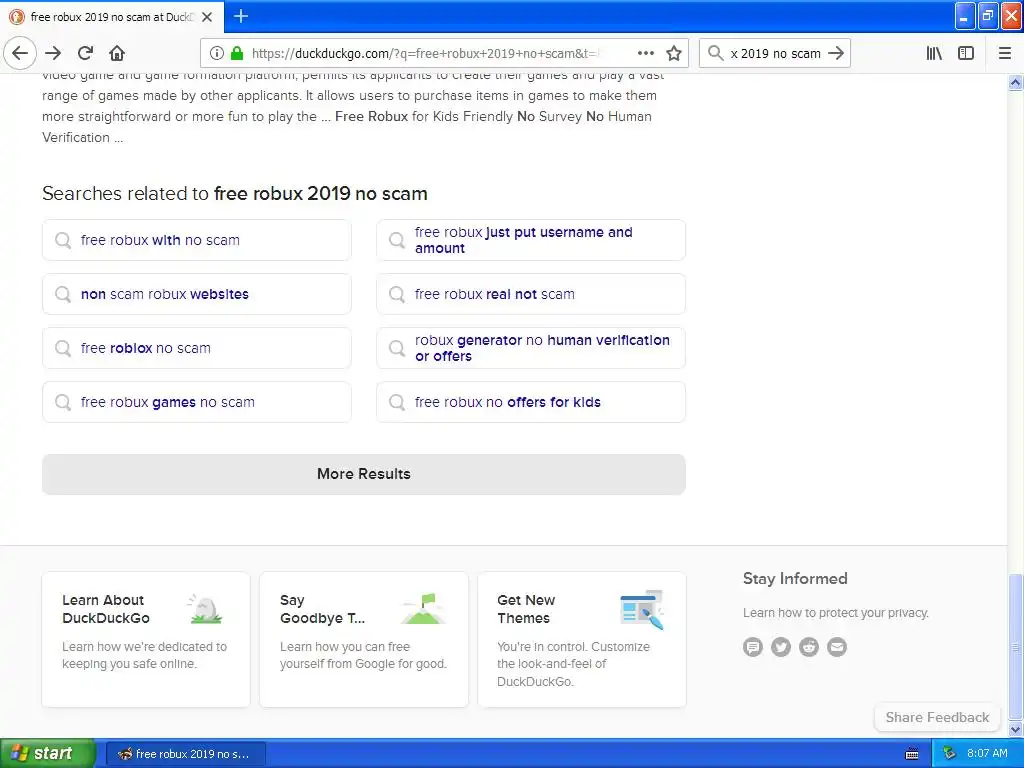Open the Windows start menu

coord(47,754)
